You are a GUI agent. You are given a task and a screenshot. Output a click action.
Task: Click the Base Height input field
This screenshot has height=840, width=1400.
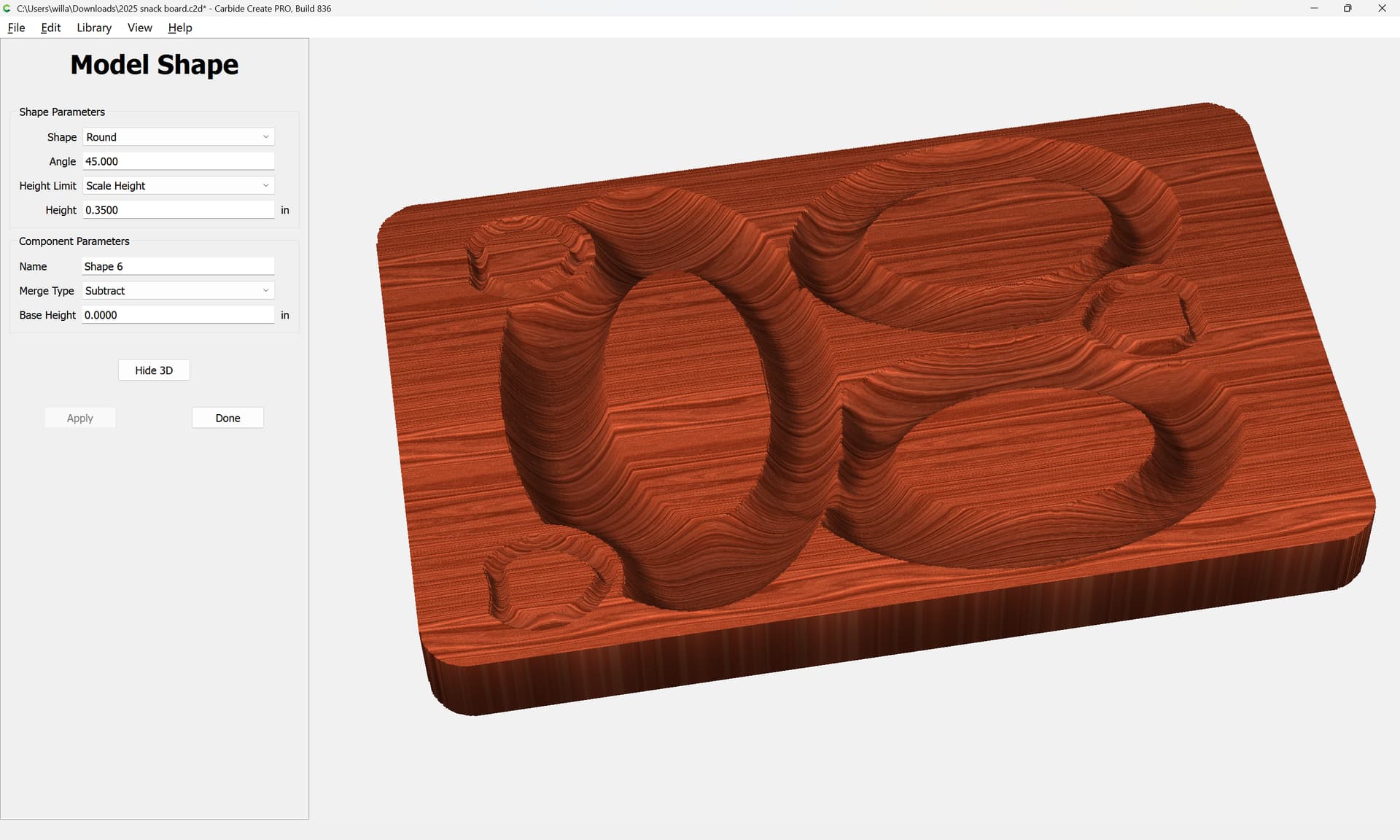178,315
